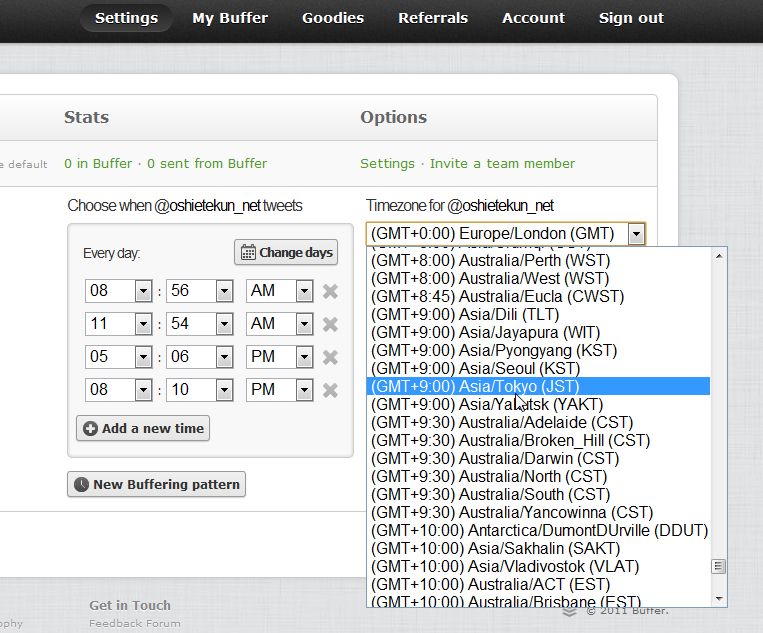Open minute dropdown showing 06

[x=200, y=357]
